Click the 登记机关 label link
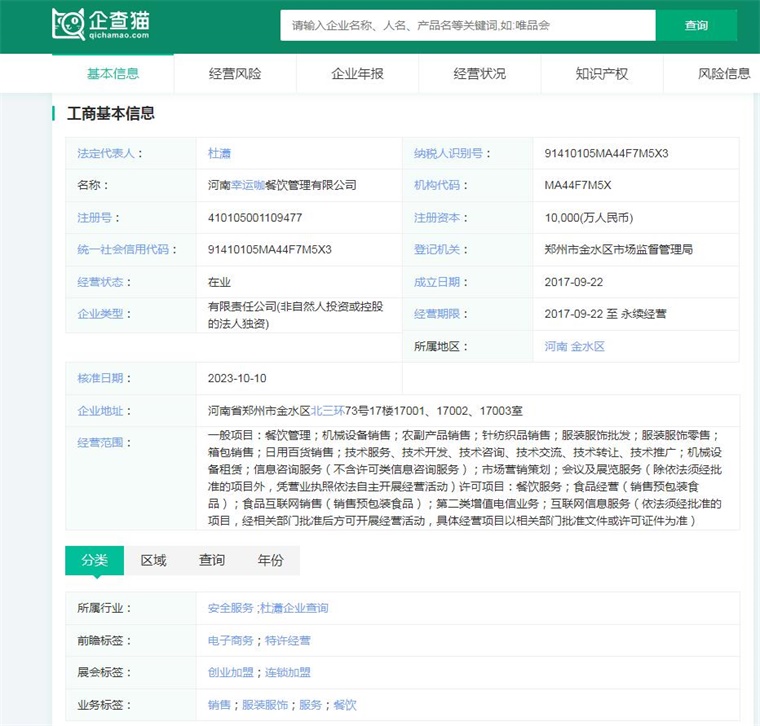The height and width of the screenshot is (726, 760). (436, 250)
